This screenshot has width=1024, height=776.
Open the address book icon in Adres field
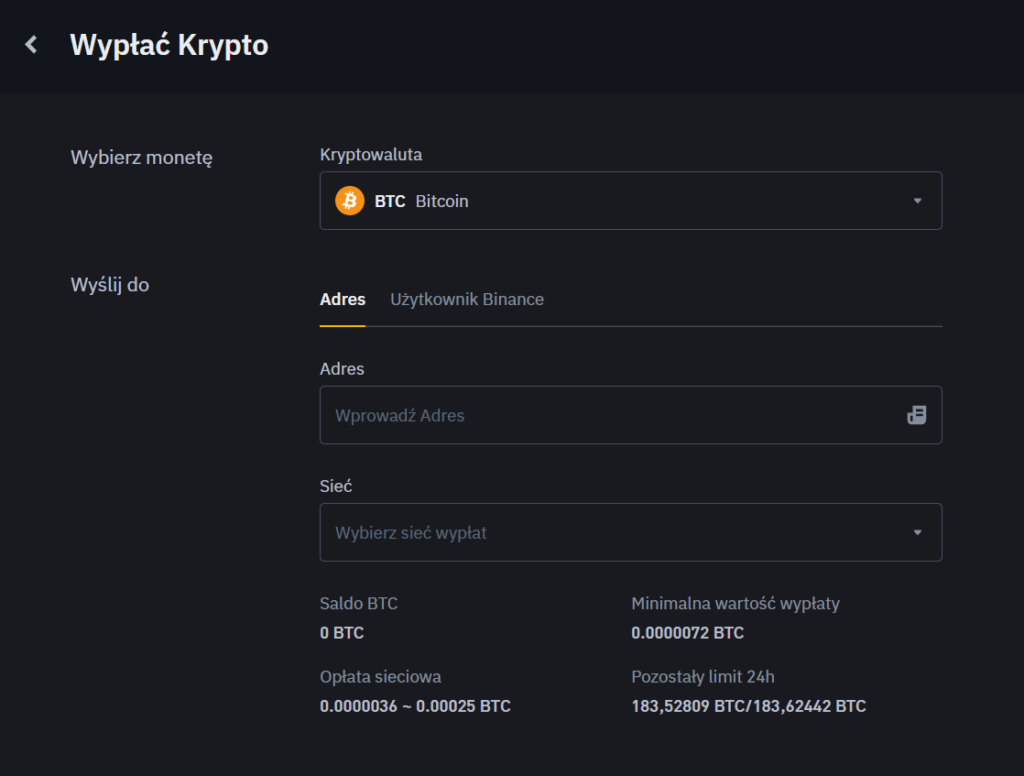tap(916, 415)
